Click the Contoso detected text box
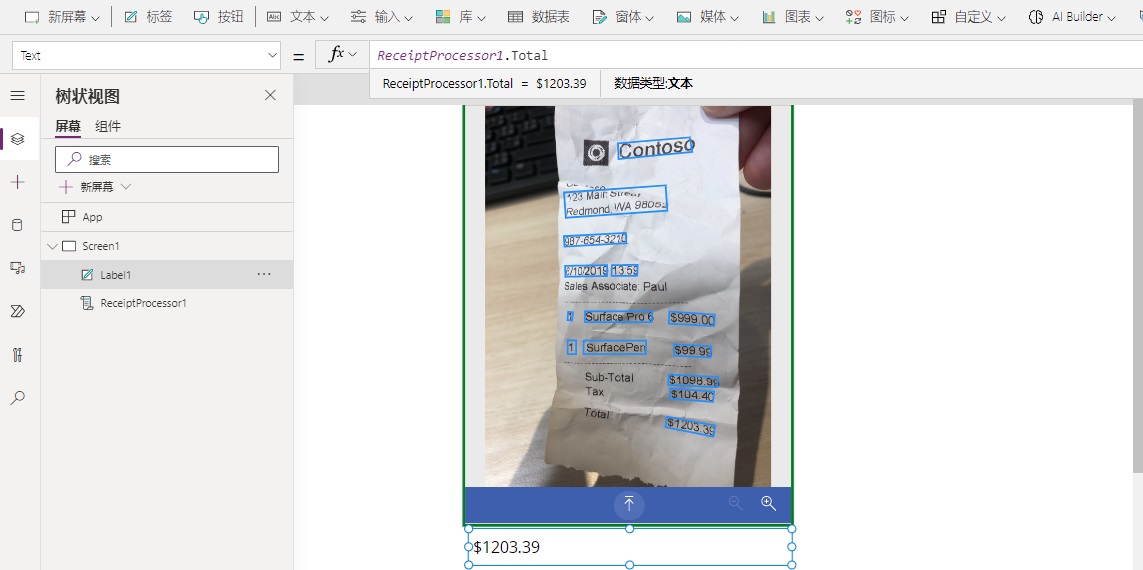Screen dimensions: 1143x570 pos(655,149)
